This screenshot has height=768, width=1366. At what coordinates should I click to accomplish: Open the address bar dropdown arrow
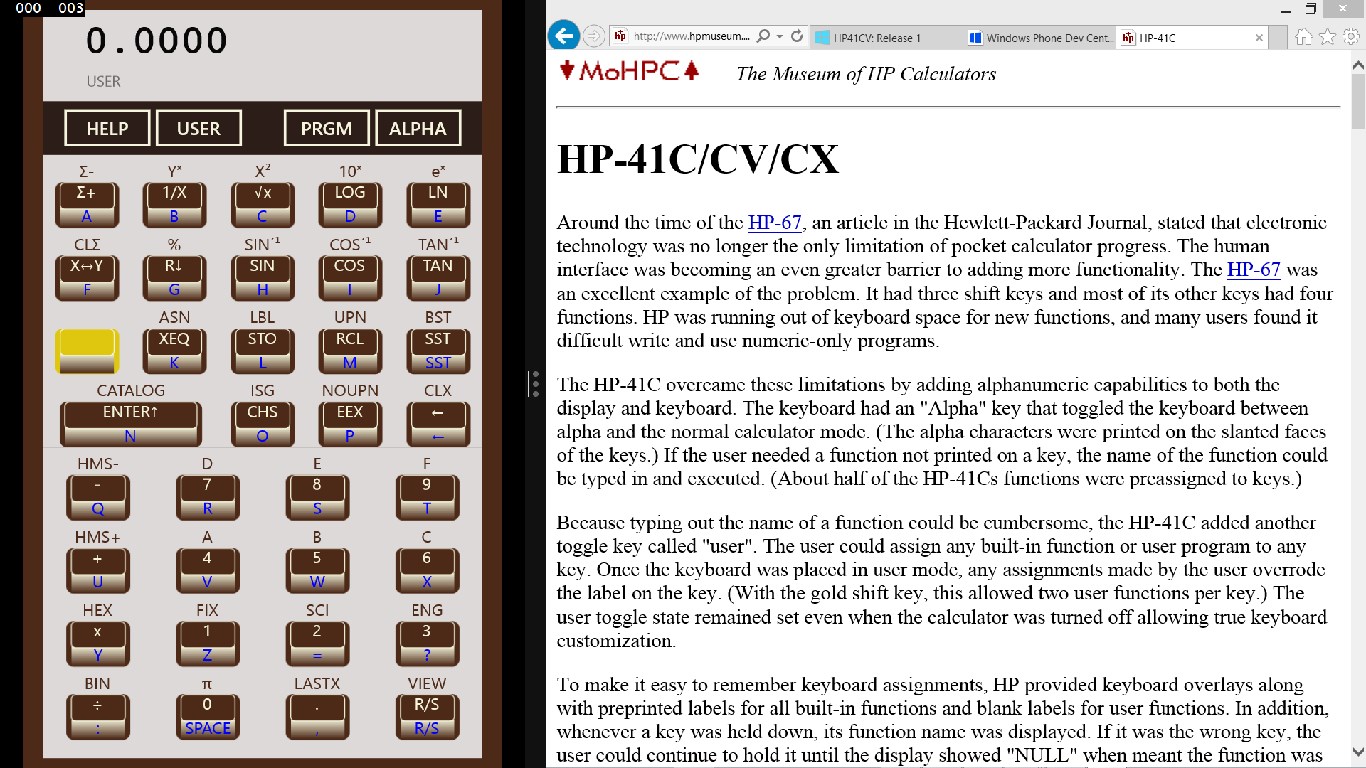780,37
